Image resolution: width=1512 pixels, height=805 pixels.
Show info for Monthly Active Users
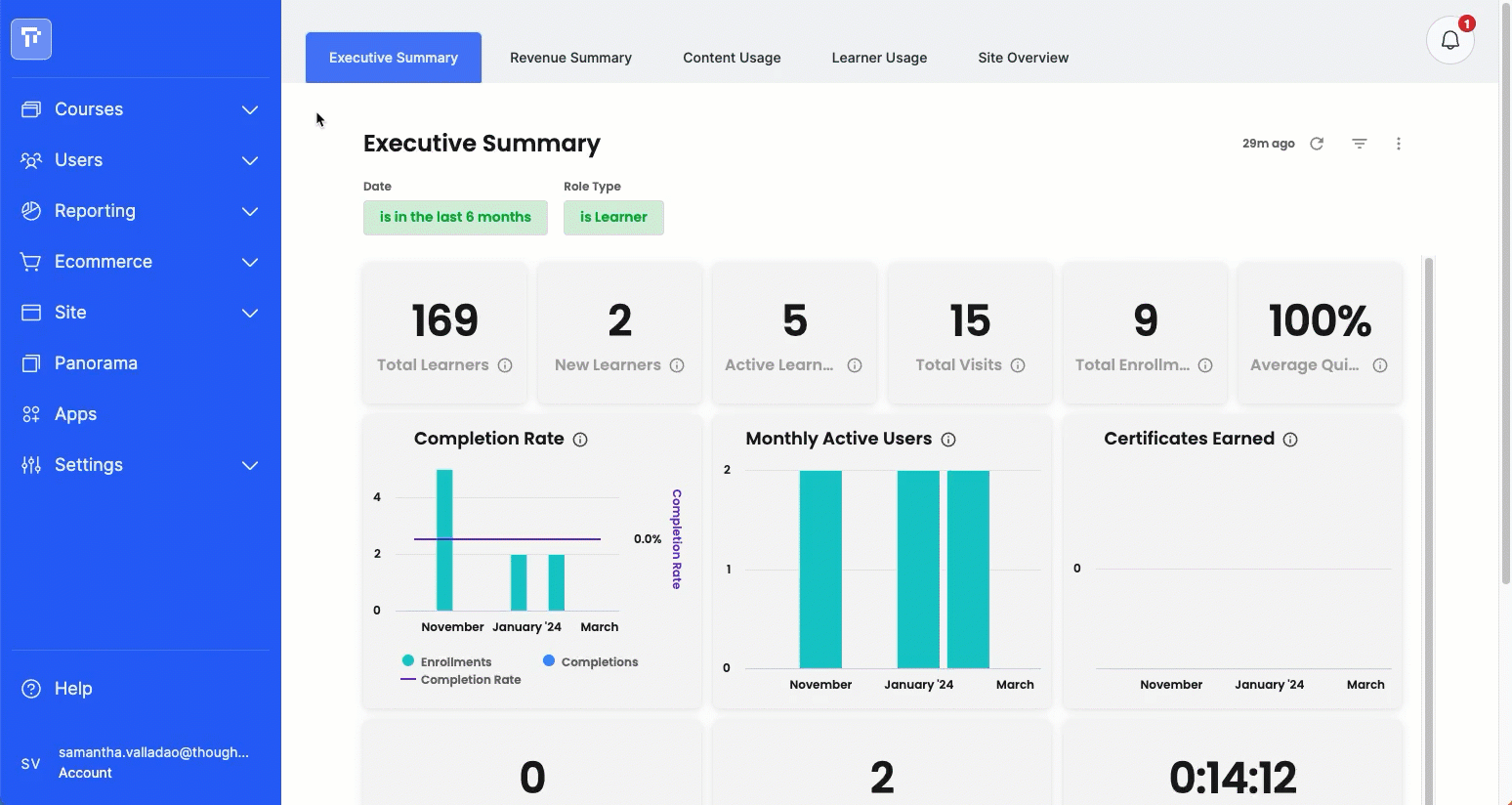(948, 440)
